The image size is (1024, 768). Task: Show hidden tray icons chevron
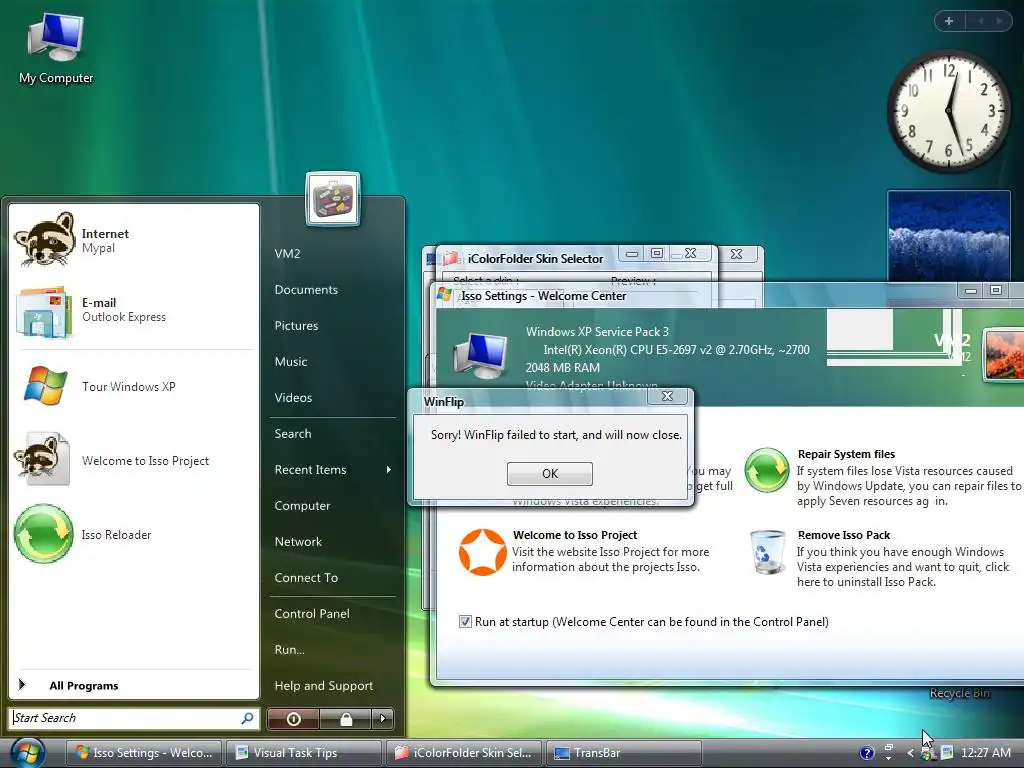[x=910, y=753]
